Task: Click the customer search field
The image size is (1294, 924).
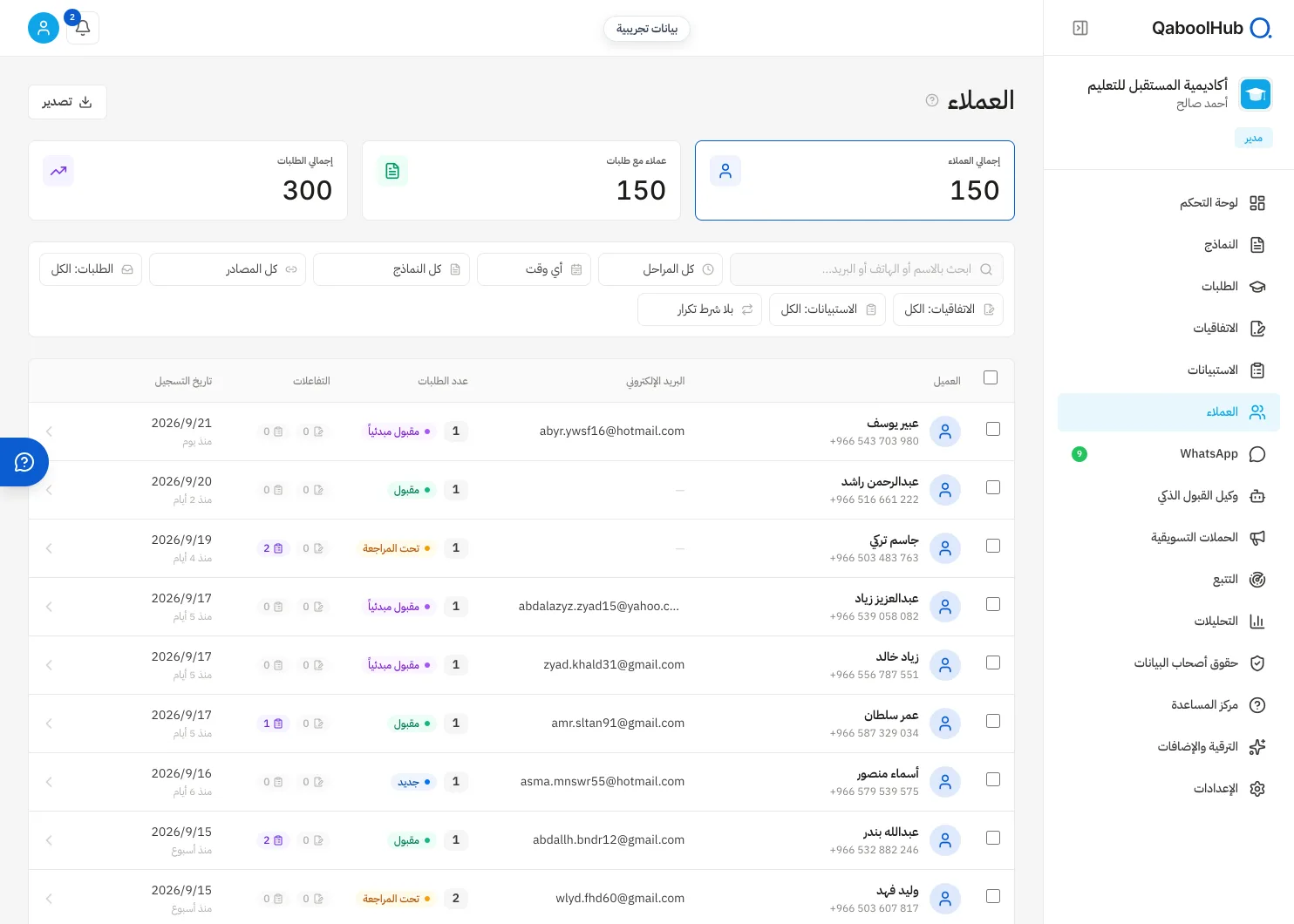Action: (867, 269)
